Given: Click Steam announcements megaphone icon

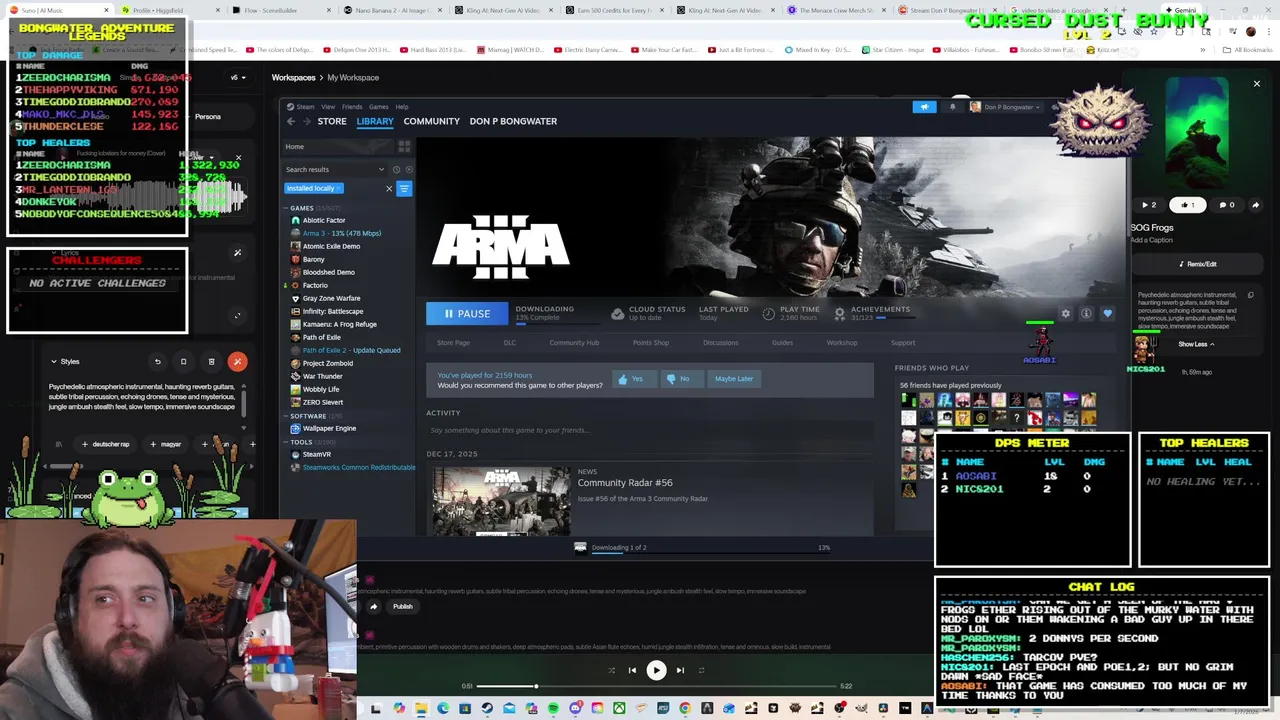Looking at the screenshot, I should (924, 107).
